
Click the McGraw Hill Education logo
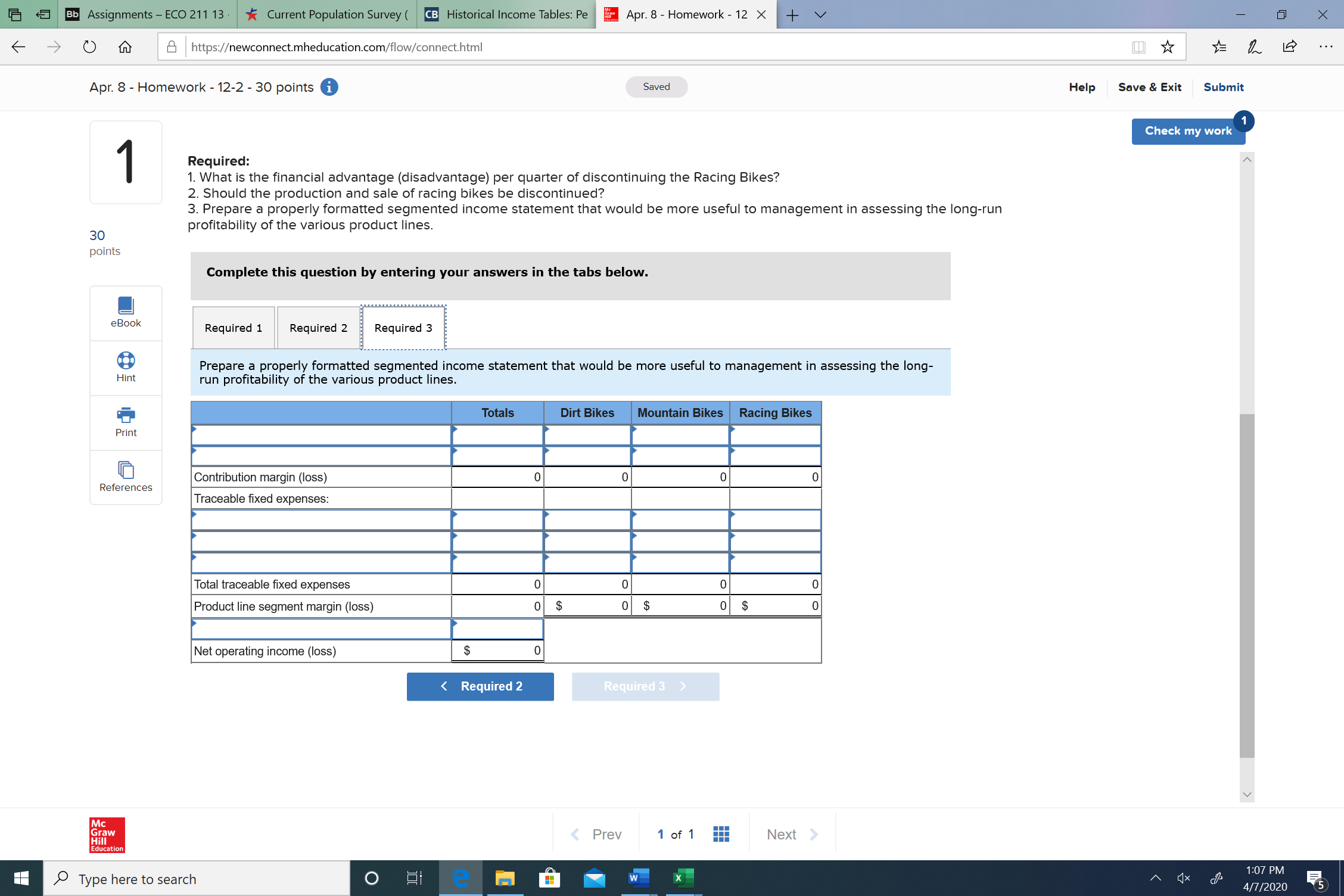[107, 835]
